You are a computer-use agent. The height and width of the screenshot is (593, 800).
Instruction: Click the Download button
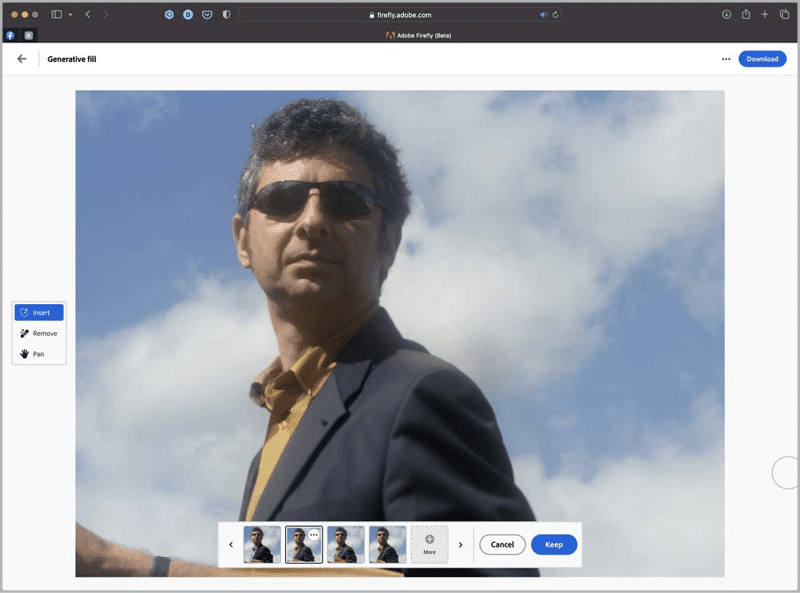click(762, 59)
